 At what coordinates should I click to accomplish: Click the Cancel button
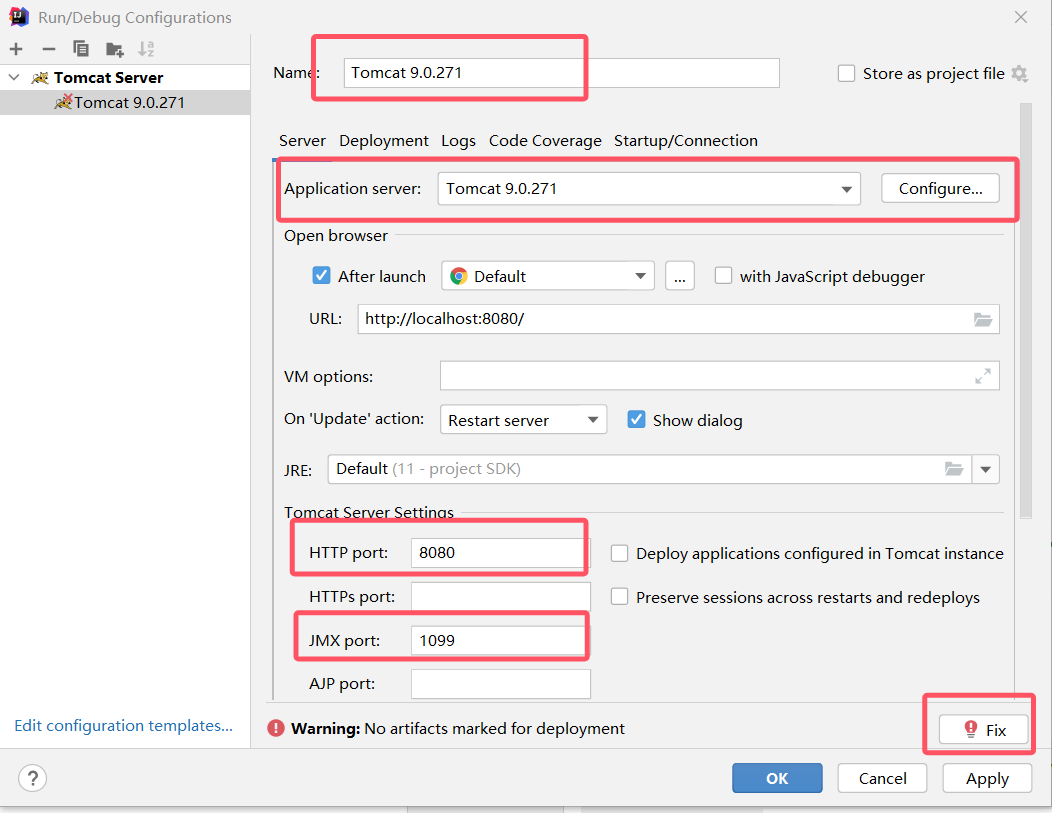click(882, 778)
